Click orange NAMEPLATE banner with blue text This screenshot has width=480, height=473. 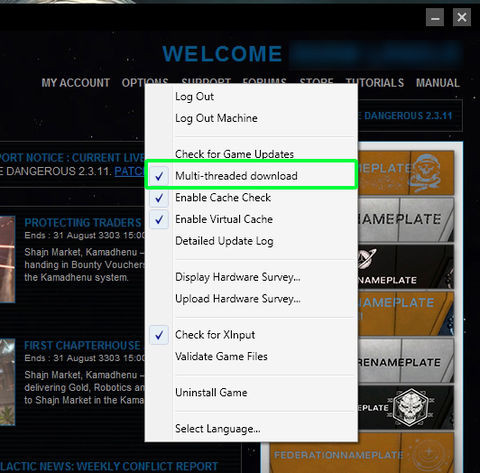[406, 313]
